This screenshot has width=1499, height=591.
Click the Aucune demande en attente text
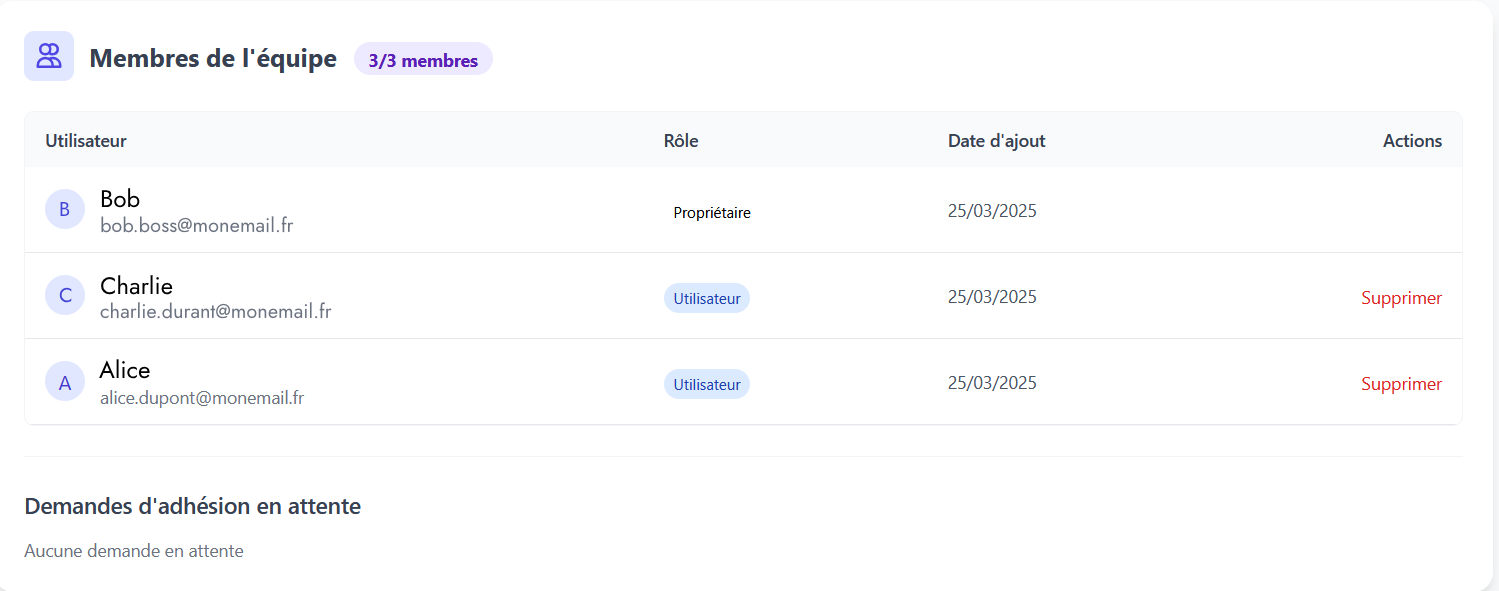(x=134, y=551)
